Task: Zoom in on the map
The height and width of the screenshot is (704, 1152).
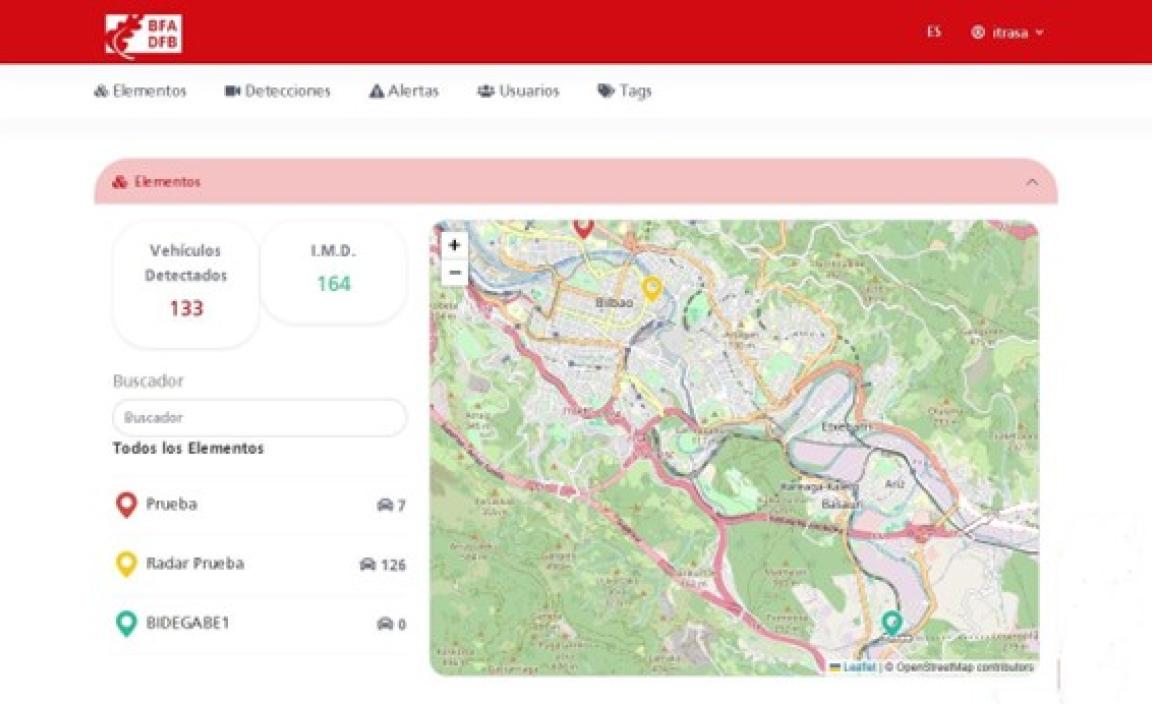Action: [455, 245]
